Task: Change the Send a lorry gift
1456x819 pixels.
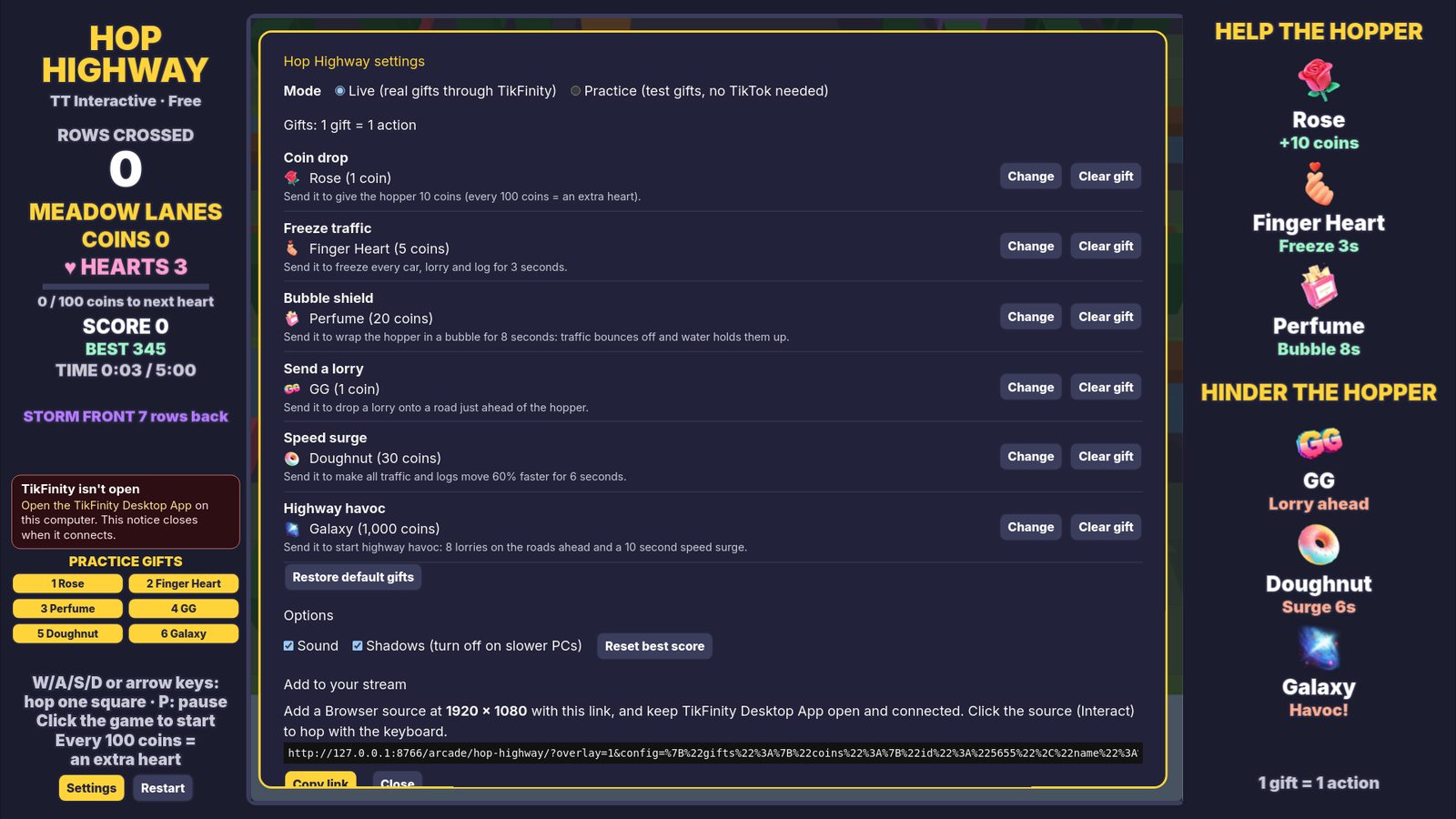Action: [1030, 387]
